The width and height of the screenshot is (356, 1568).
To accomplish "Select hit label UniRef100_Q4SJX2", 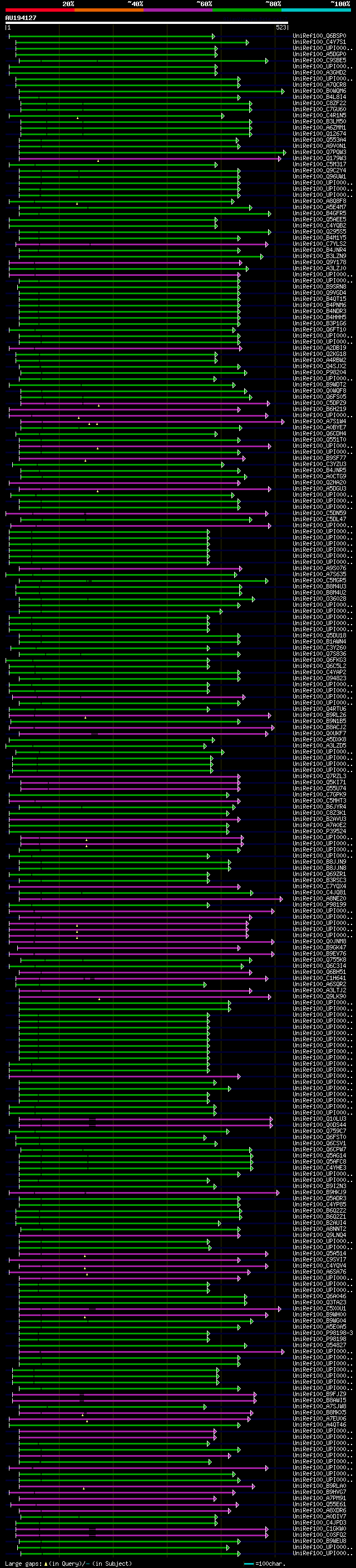I will click(319, 366).
